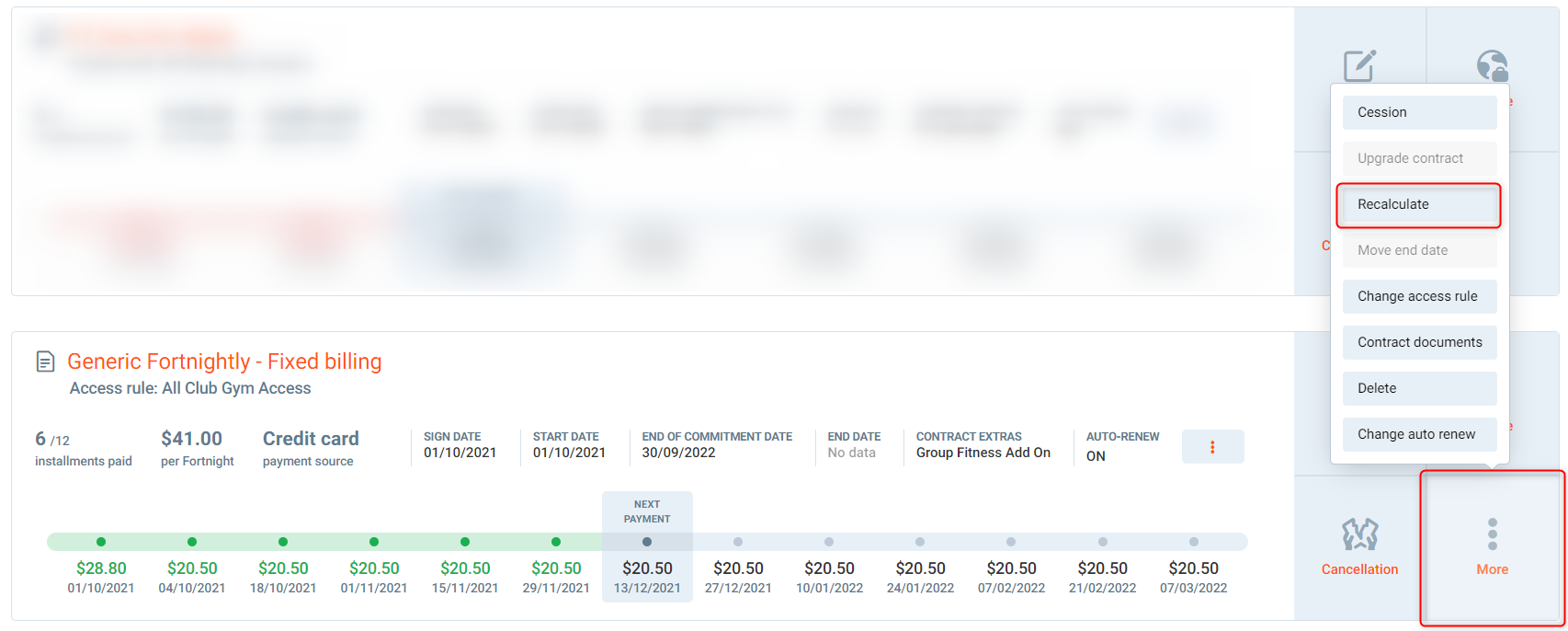Click the 07/03/2022 payment dot
Screen dimensions: 1568x631
pyautogui.click(x=1193, y=542)
